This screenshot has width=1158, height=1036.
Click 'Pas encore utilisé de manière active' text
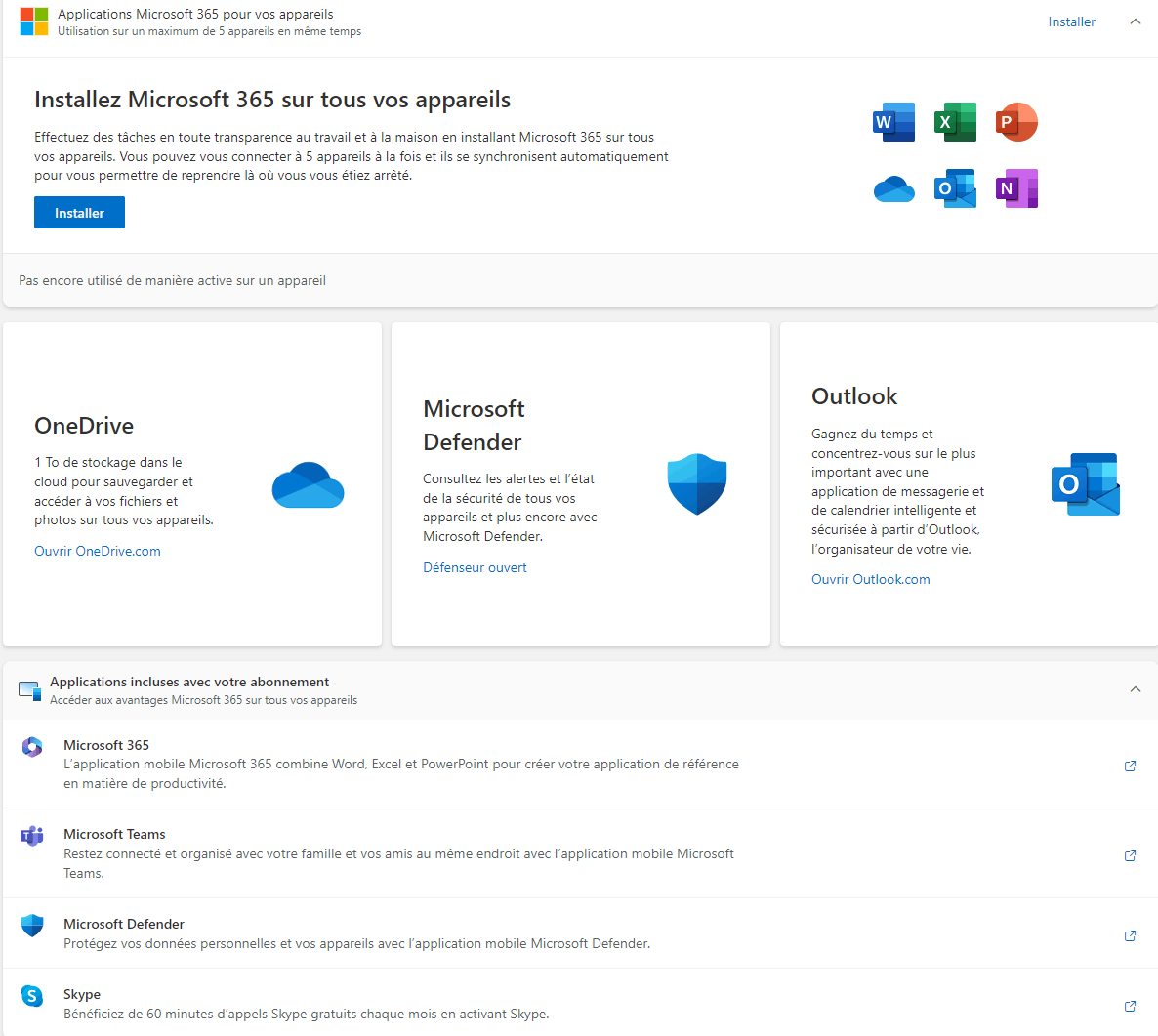(172, 280)
